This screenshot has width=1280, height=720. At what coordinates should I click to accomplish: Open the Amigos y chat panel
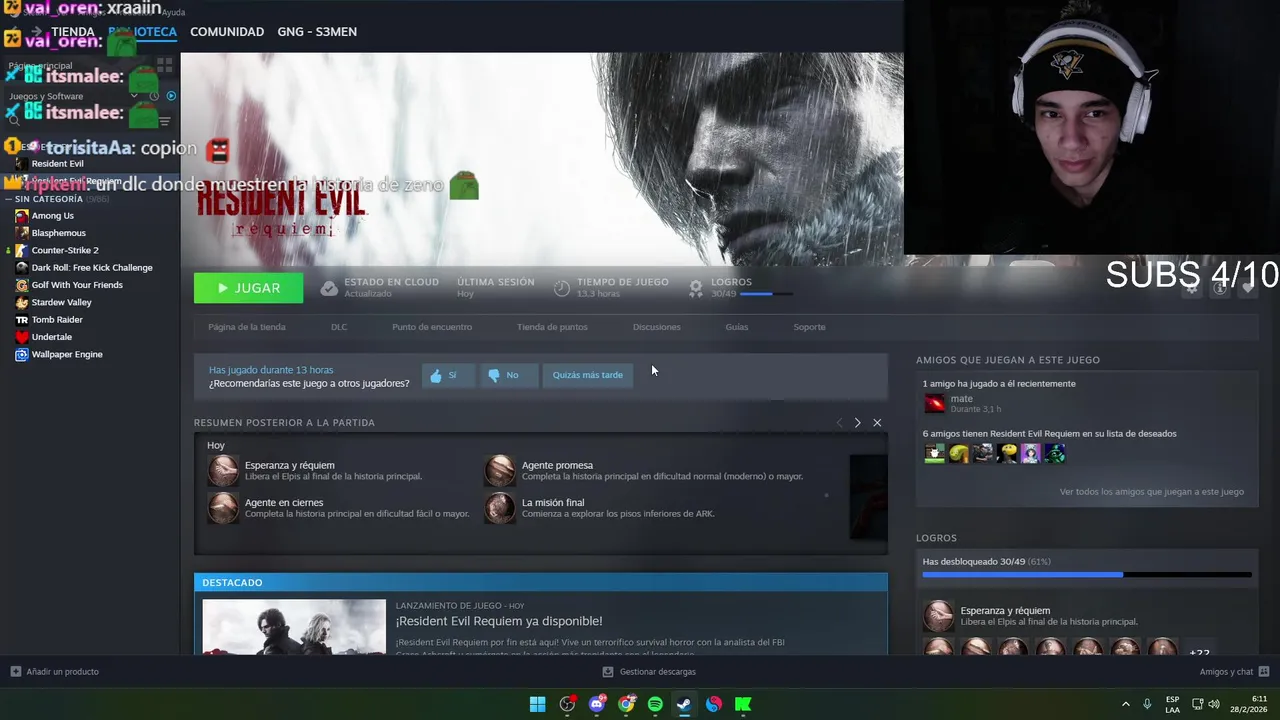pos(1234,672)
